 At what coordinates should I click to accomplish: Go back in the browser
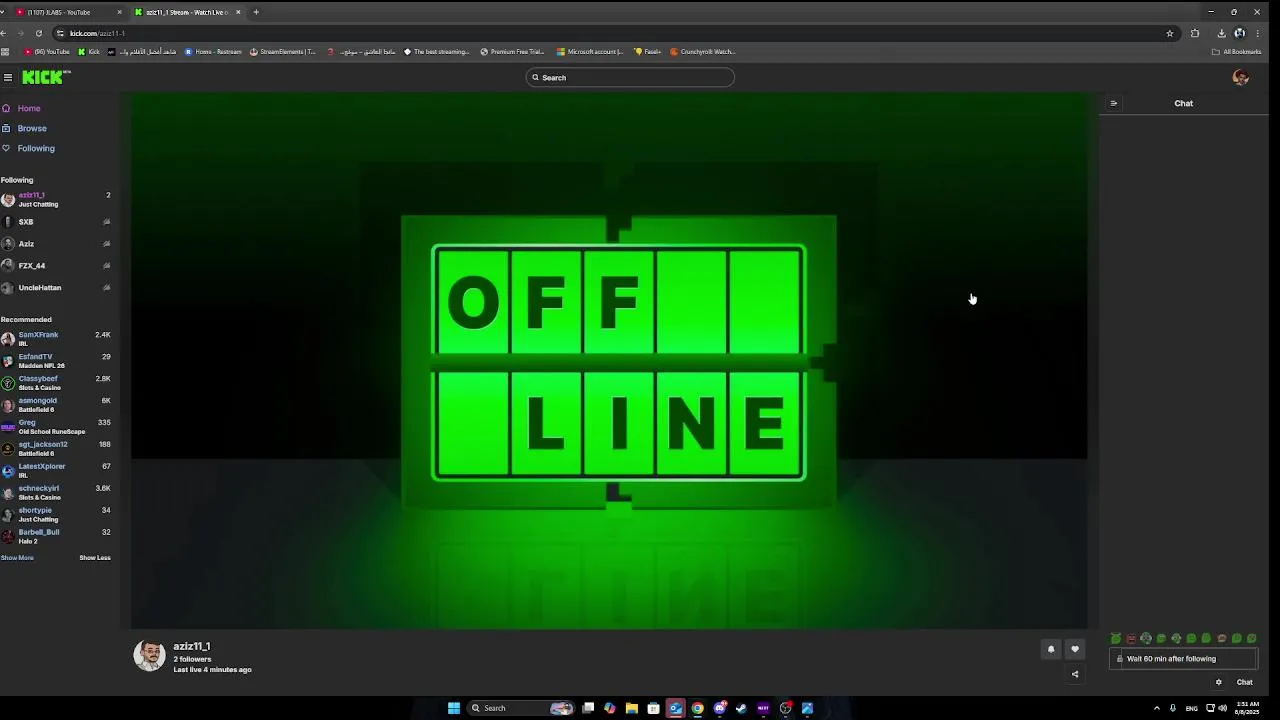4,33
